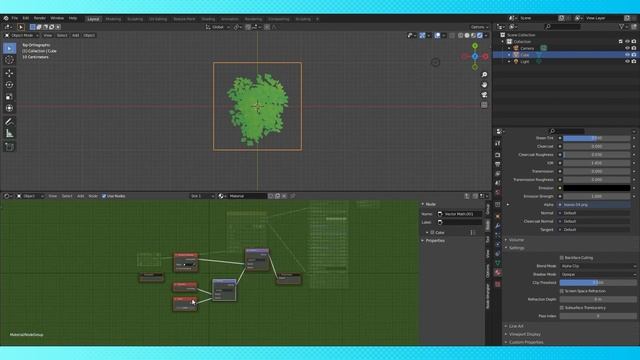
Task: Open the node editor Node menu
Action: [93, 196]
